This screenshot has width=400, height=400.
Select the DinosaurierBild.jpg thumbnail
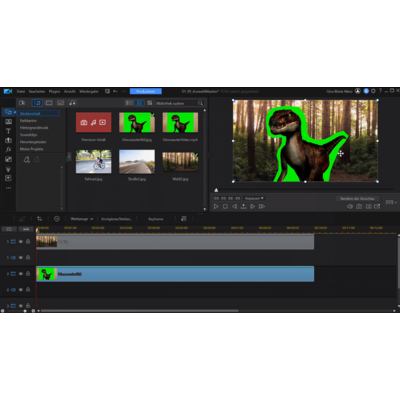(137, 122)
